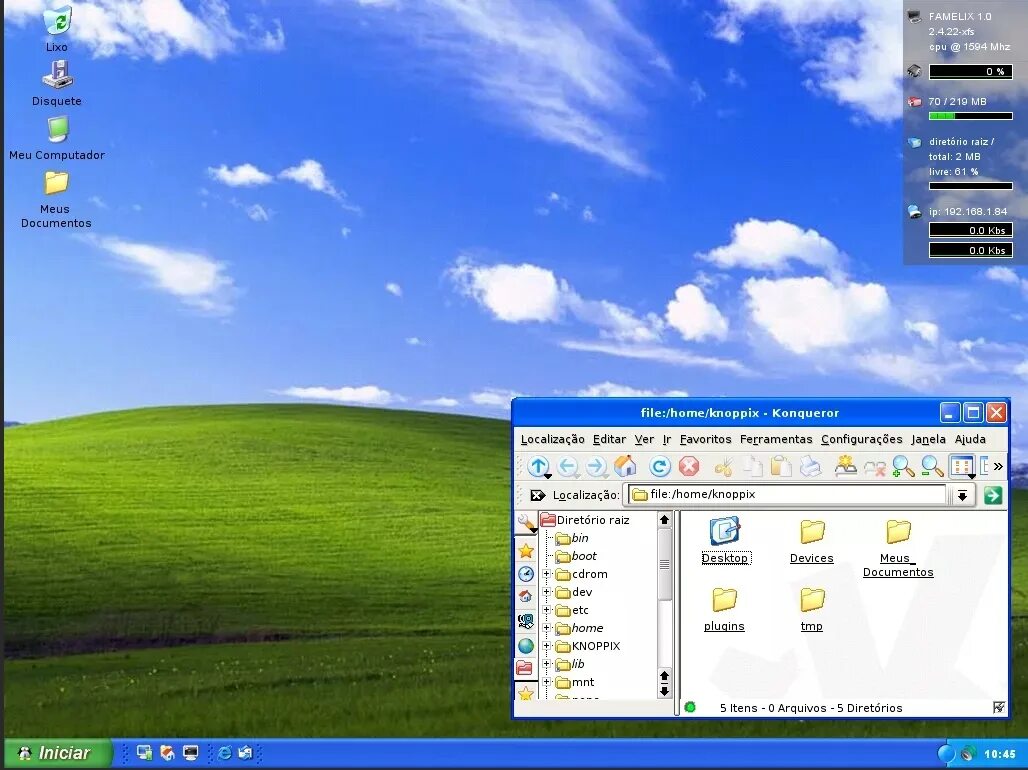The height and width of the screenshot is (770, 1028).
Task: Open the Ajuda menu
Action: [970, 439]
